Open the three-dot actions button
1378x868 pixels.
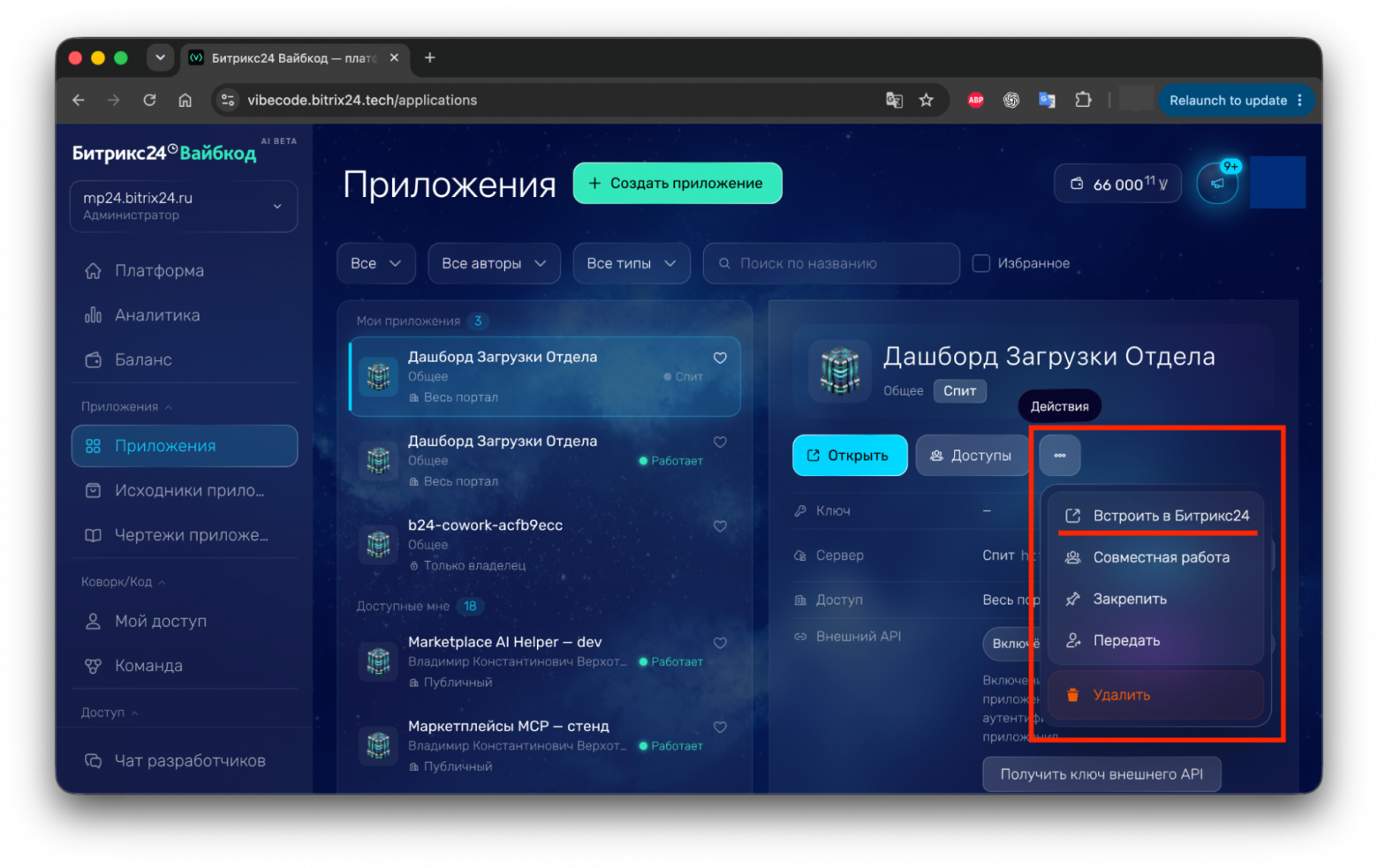pos(1059,456)
